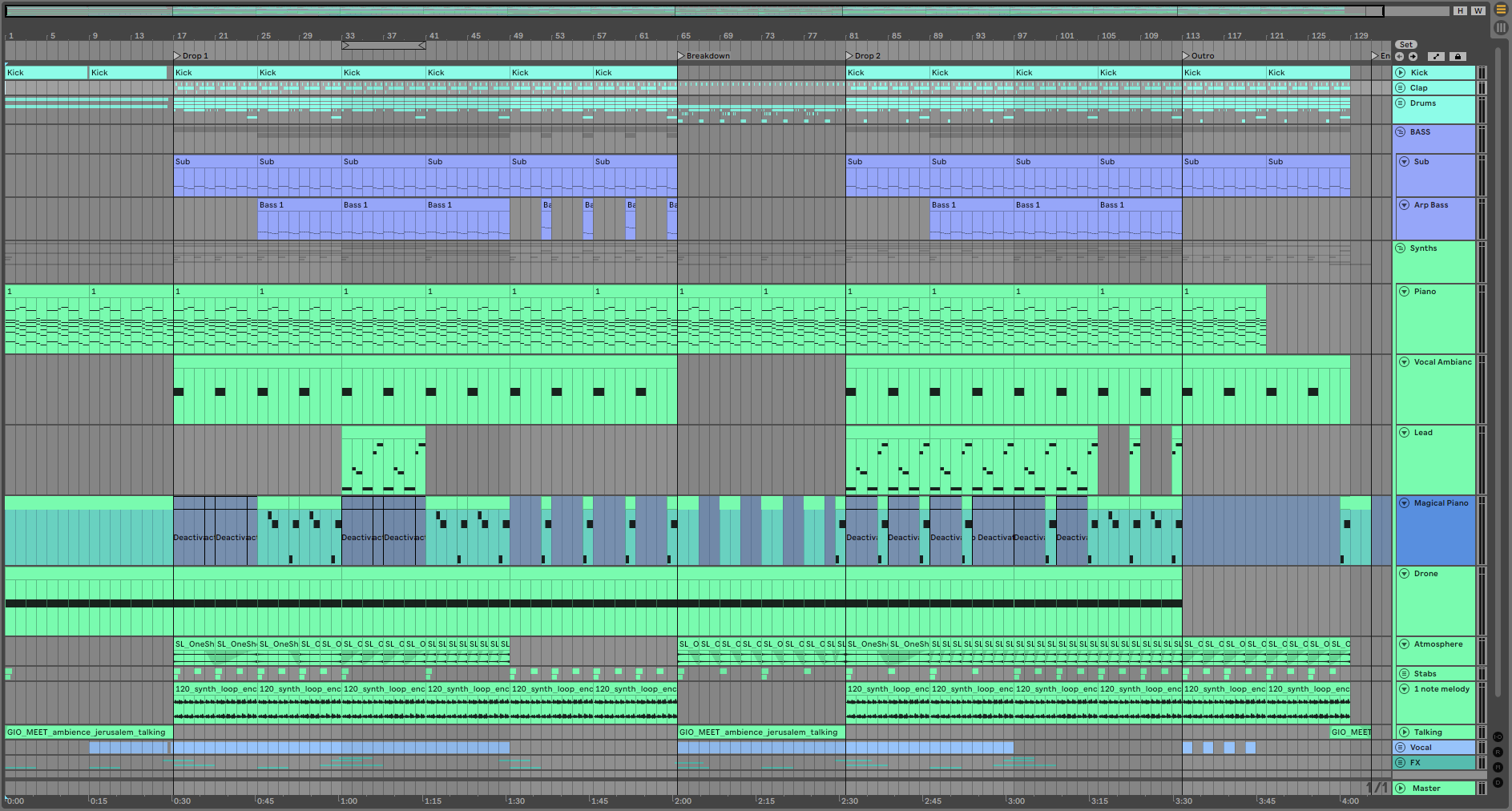Select the first 120_synth_loop_enc audio clip

pos(216,703)
